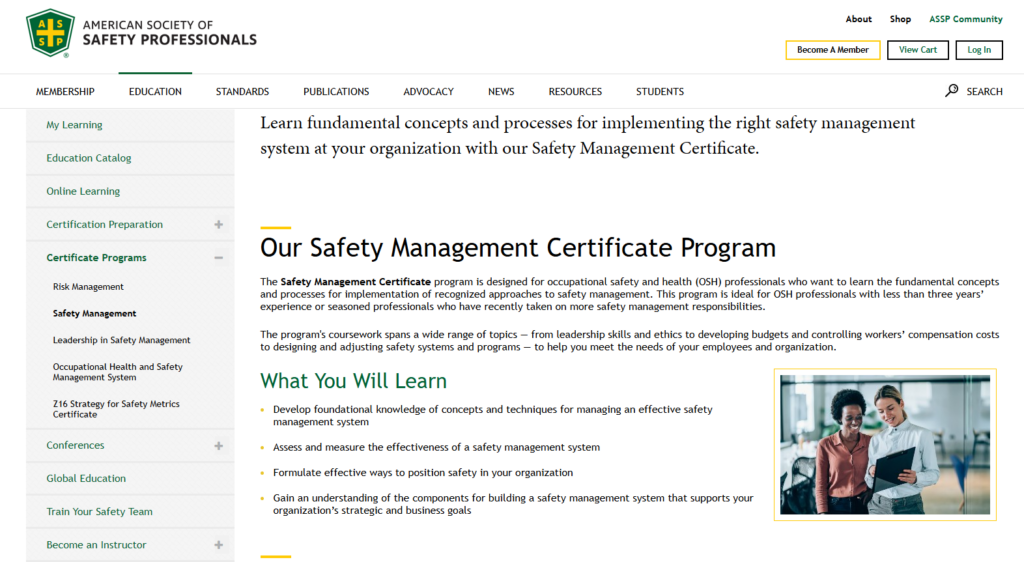Open the Publications menu

coord(336,91)
